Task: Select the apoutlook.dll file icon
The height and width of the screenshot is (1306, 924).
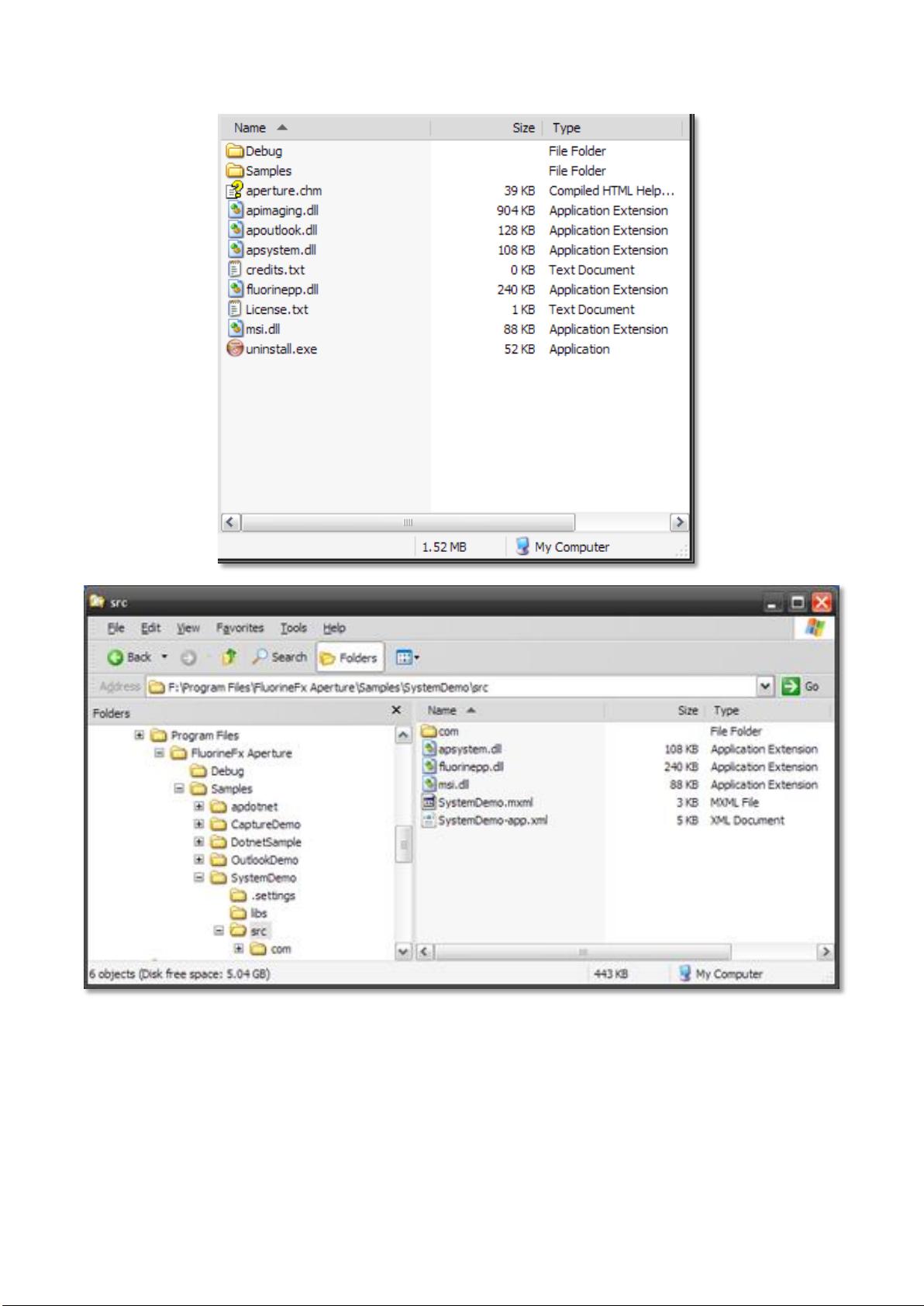Action: pyautogui.click(x=236, y=230)
